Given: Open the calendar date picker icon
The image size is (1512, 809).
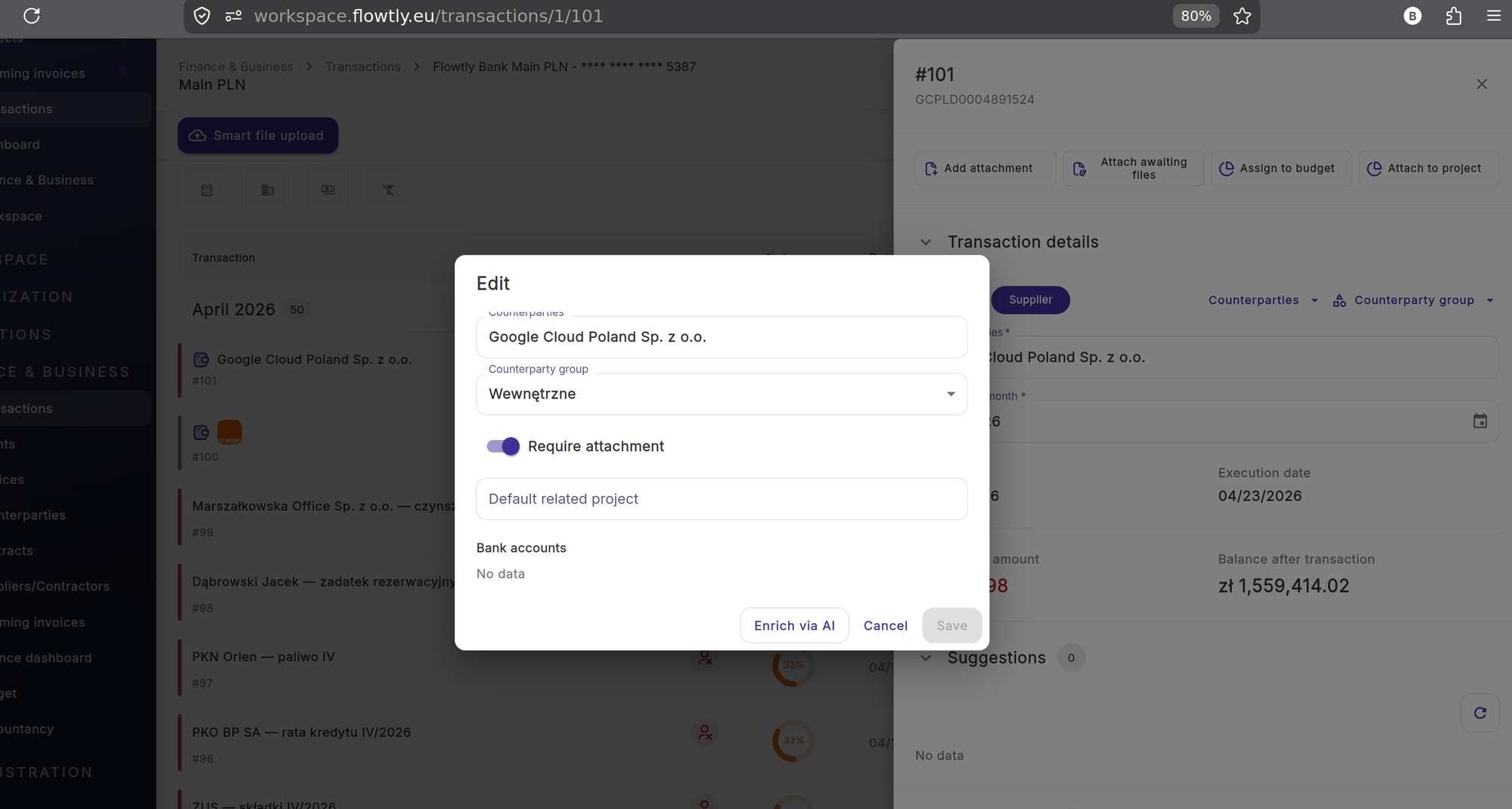Looking at the screenshot, I should tap(1480, 421).
